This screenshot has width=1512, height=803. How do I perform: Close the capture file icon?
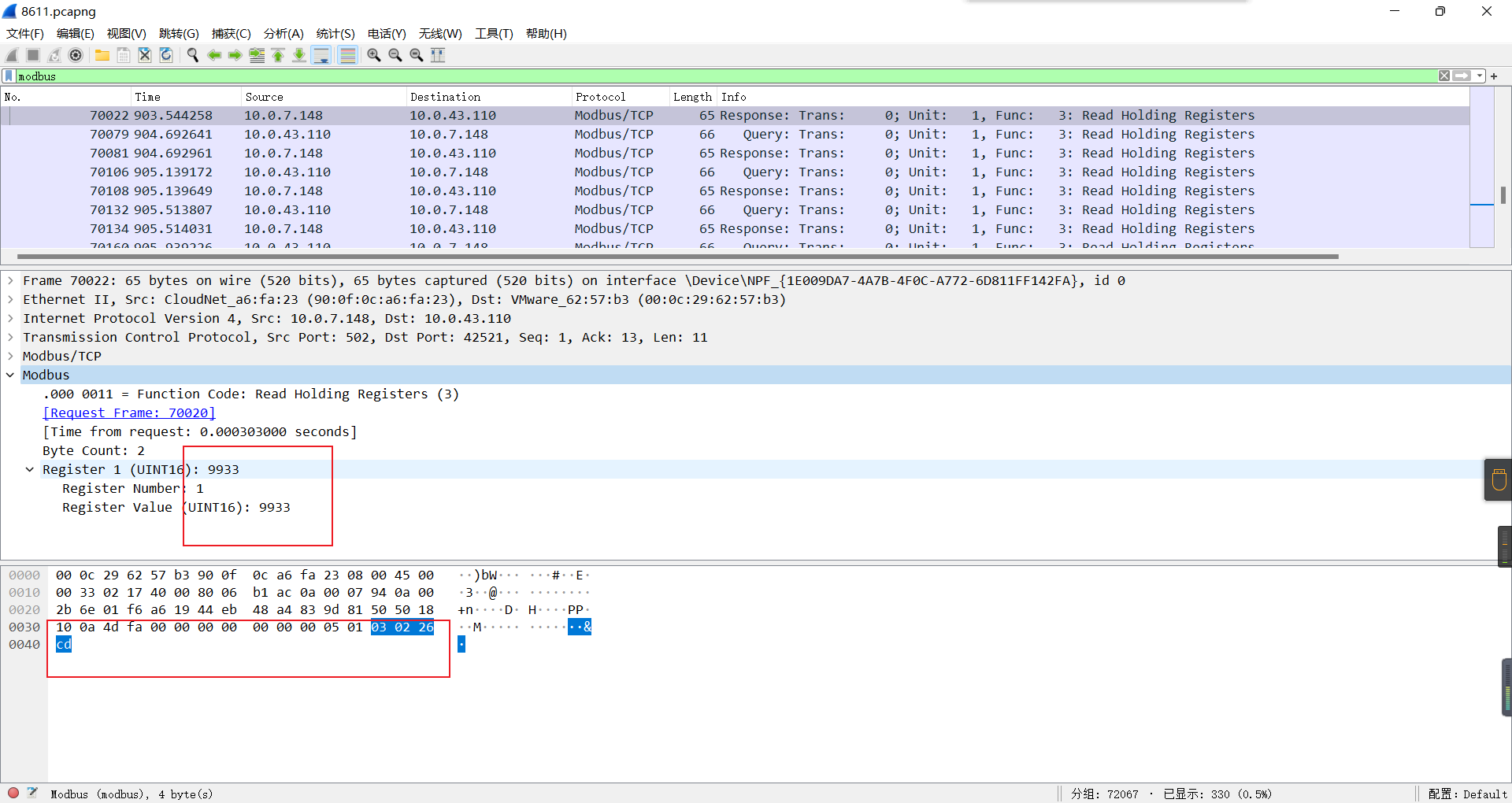click(x=145, y=55)
